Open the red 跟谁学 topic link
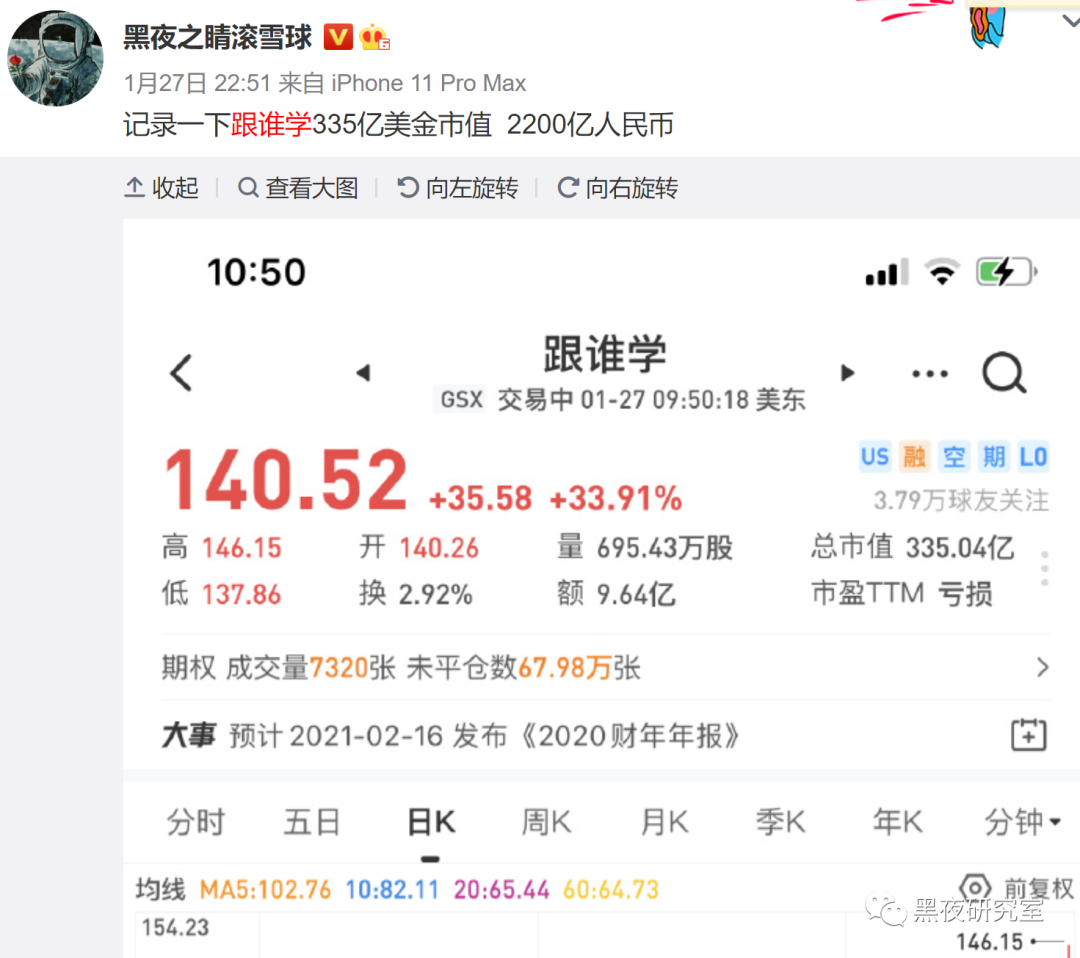 tap(271, 125)
